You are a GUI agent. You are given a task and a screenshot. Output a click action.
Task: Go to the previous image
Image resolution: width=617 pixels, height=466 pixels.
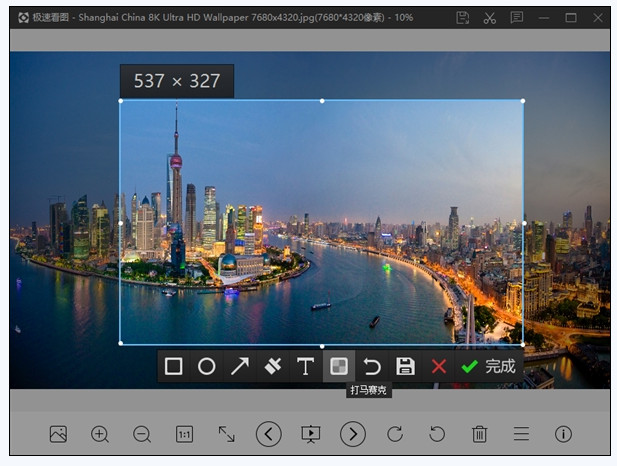pos(268,434)
